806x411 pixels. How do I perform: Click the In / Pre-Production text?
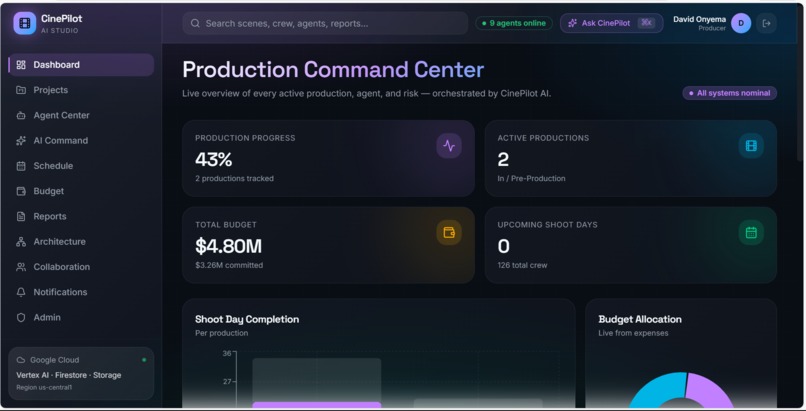coord(532,178)
